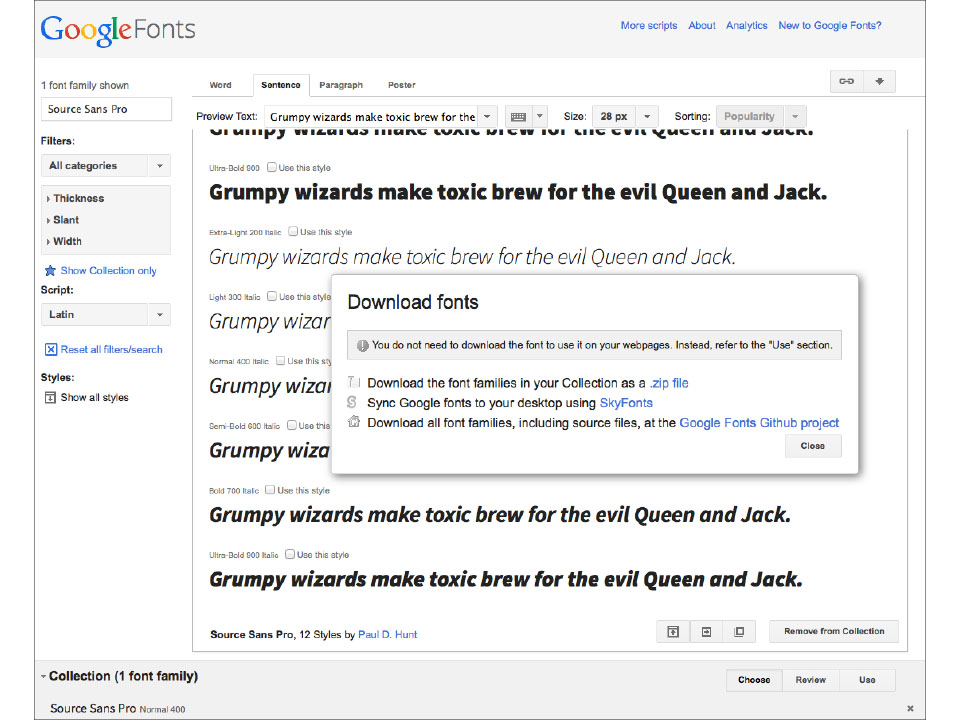Check Use this style for Ultra-Bold 900 Italic
The height and width of the screenshot is (720, 960).
[x=290, y=554]
